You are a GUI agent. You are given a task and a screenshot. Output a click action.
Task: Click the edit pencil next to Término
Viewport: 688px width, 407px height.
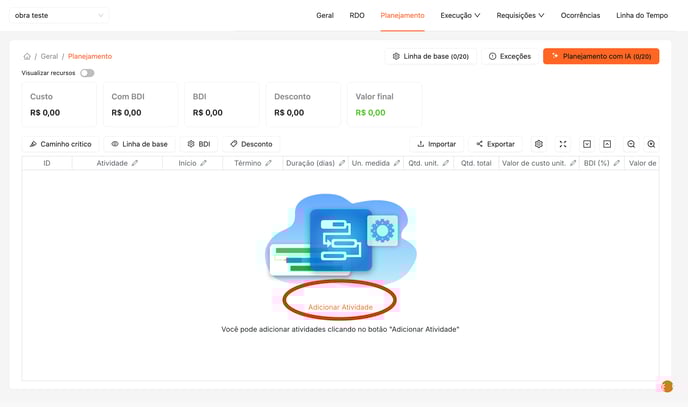tap(268, 163)
